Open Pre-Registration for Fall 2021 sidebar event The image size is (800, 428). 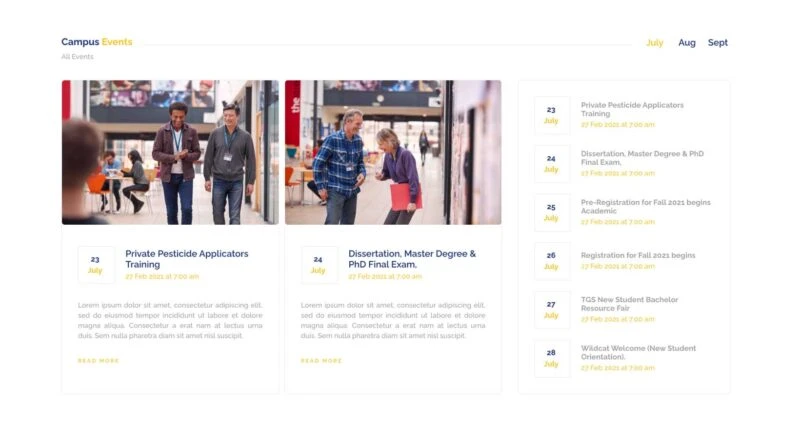[645, 206]
